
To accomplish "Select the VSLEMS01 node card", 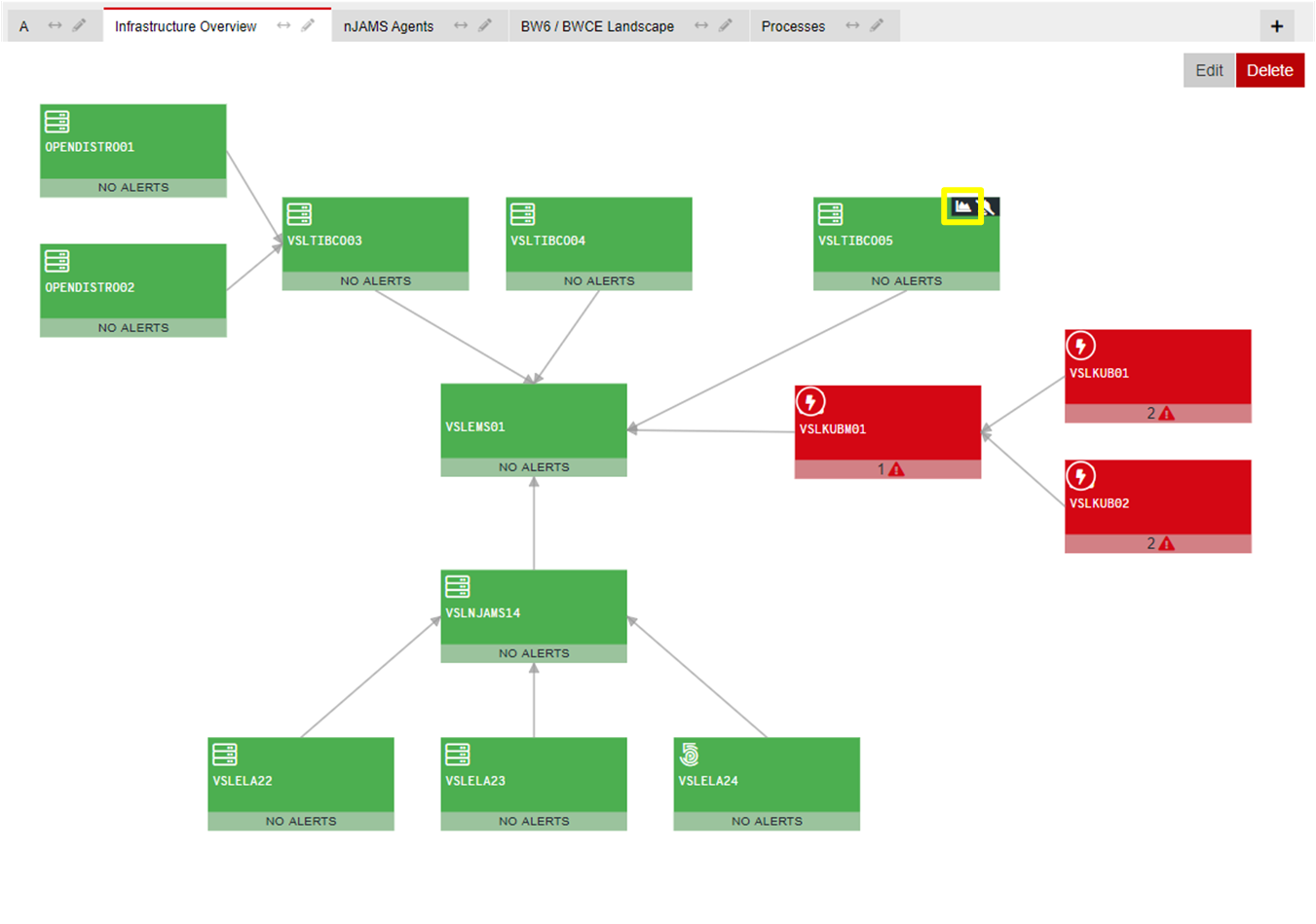I will [x=534, y=429].
